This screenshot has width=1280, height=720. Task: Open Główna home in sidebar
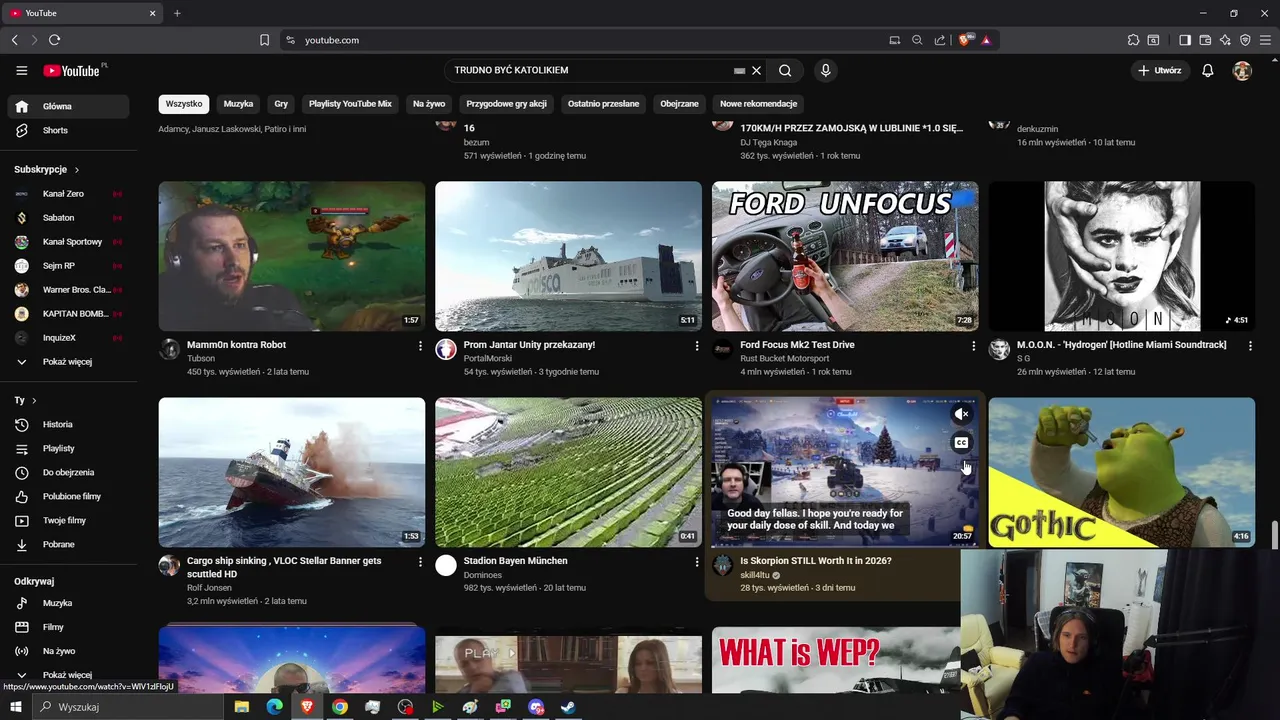(68, 106)
